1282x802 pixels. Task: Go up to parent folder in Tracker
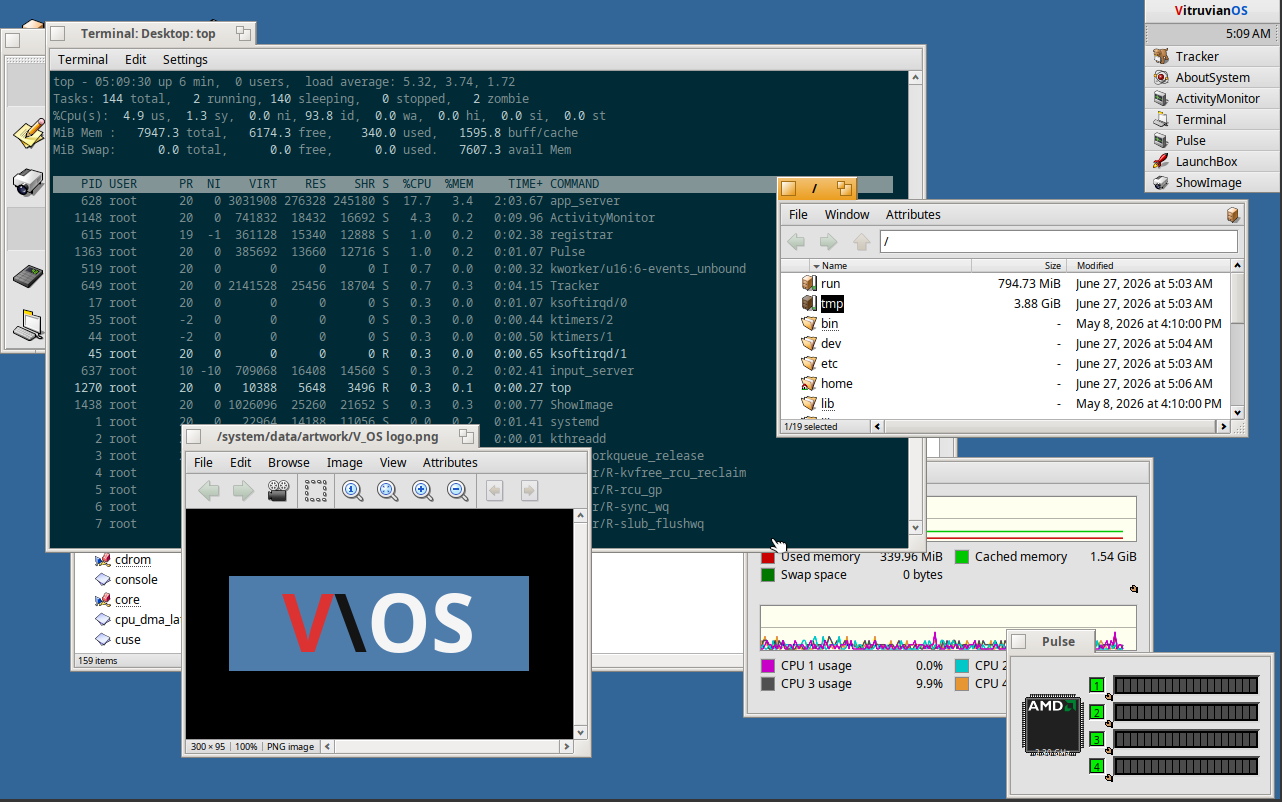pyautogui.click(x=861, y=242)
